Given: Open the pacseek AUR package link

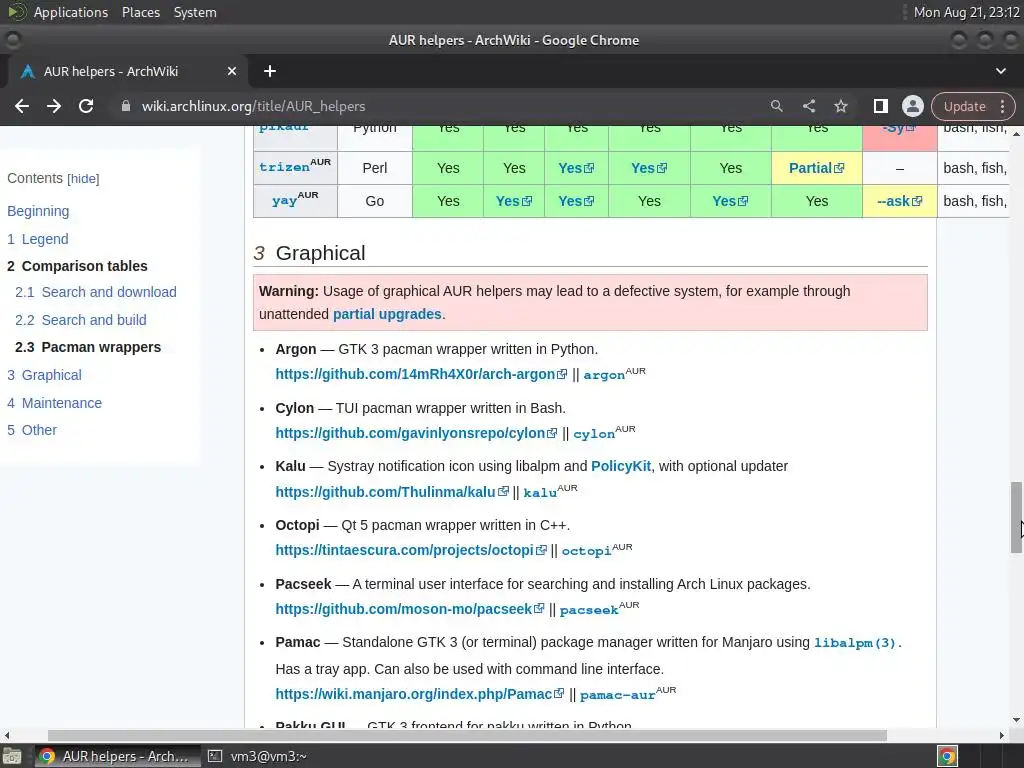Looking at the screenshot, I should pyautogui.click(x=589, y=609).
